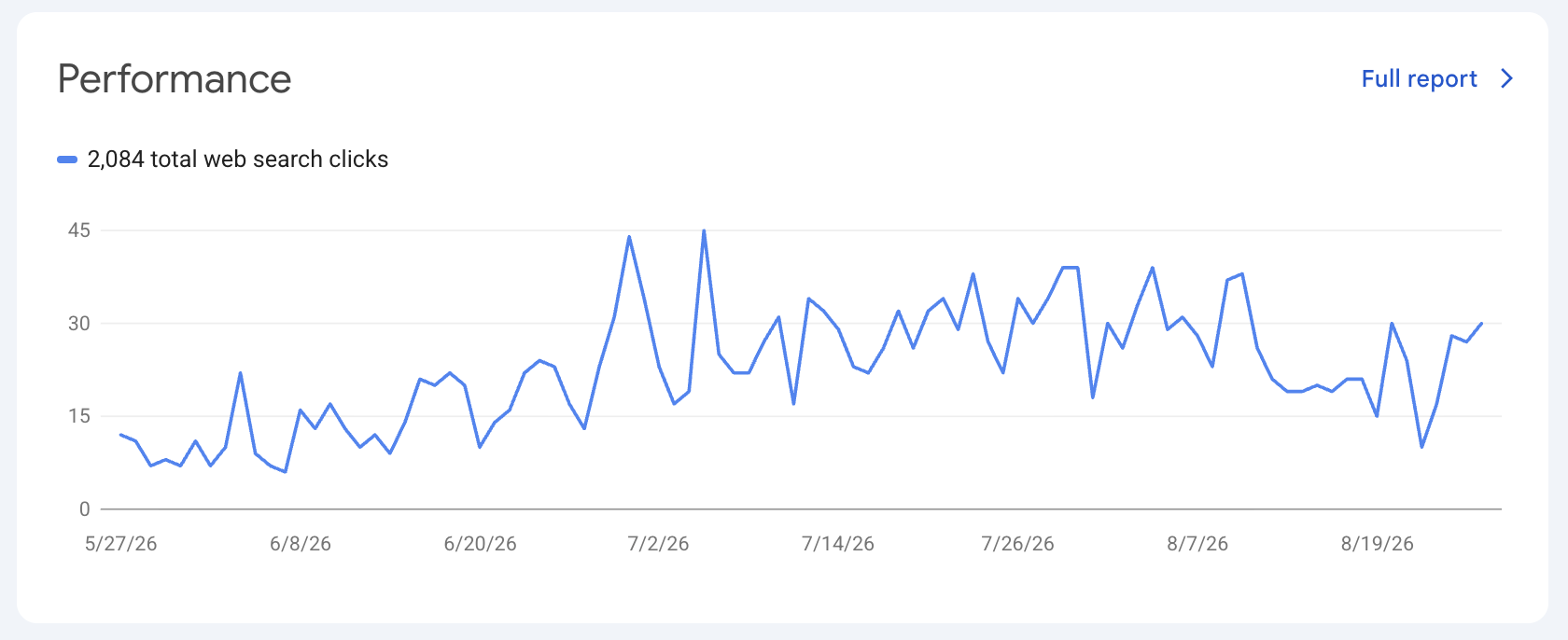Click the highest peak of the clicks line
The image size is (1568, 640).
[x=704, y=230]
